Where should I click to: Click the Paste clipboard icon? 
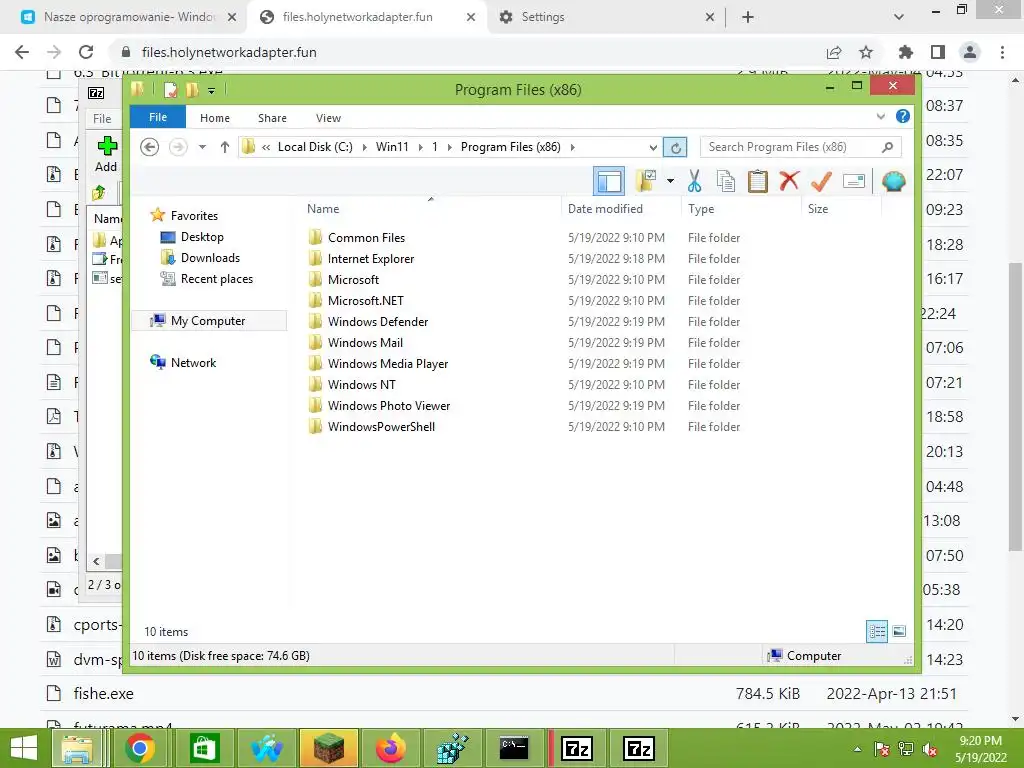pos(758,181)
